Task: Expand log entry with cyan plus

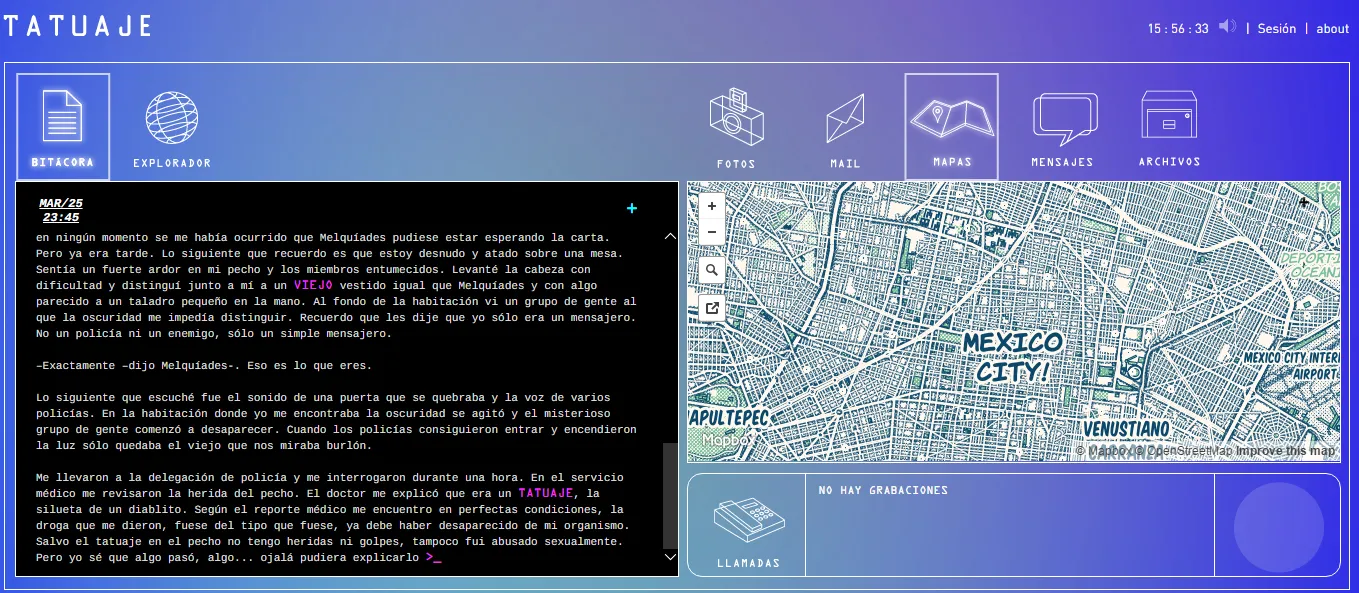Action: pos(632,208)
